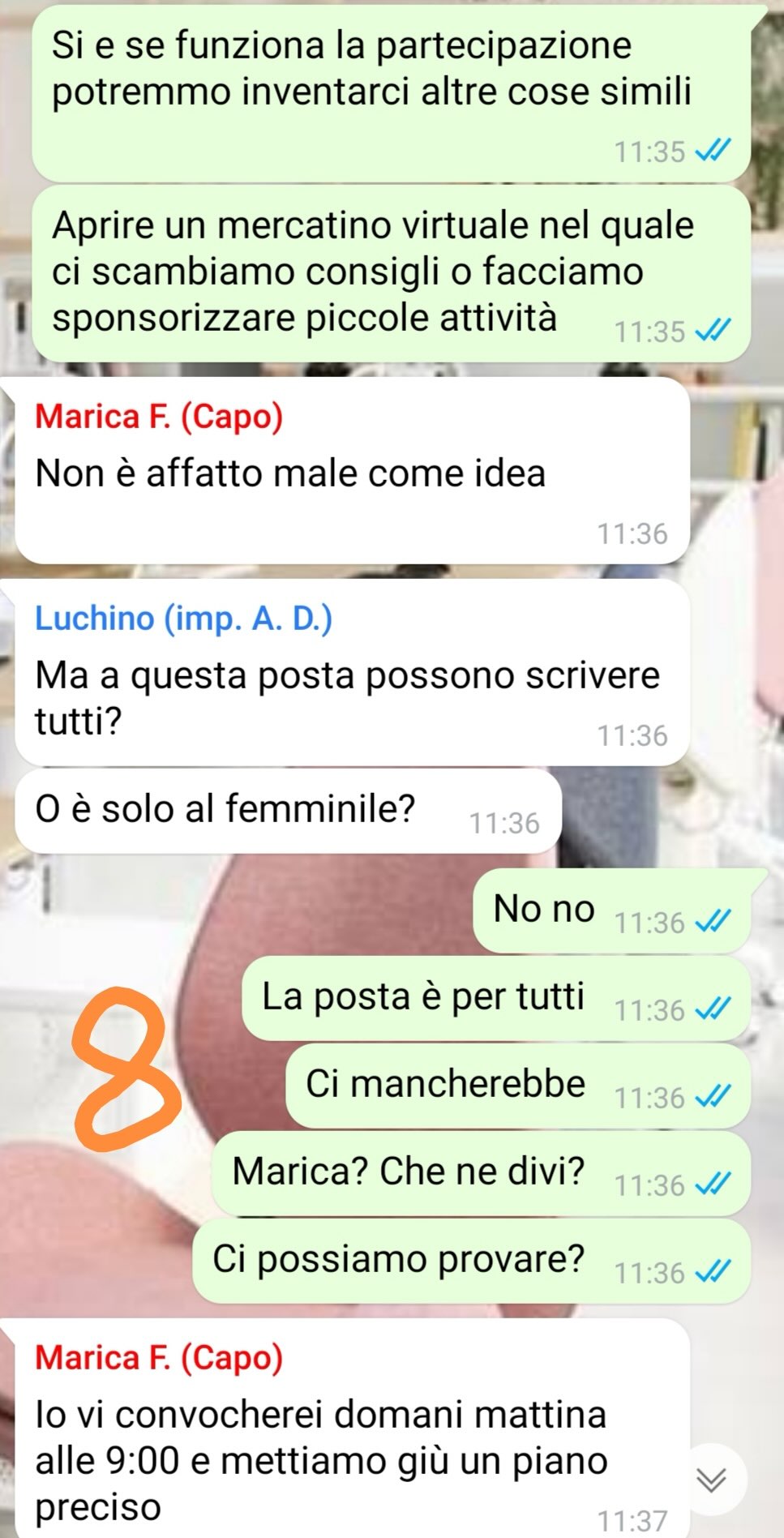This screenshot has width=784, height=1538.
Task: Tap read ticks on mercatino virtuale message
Action: coord(714,331)
